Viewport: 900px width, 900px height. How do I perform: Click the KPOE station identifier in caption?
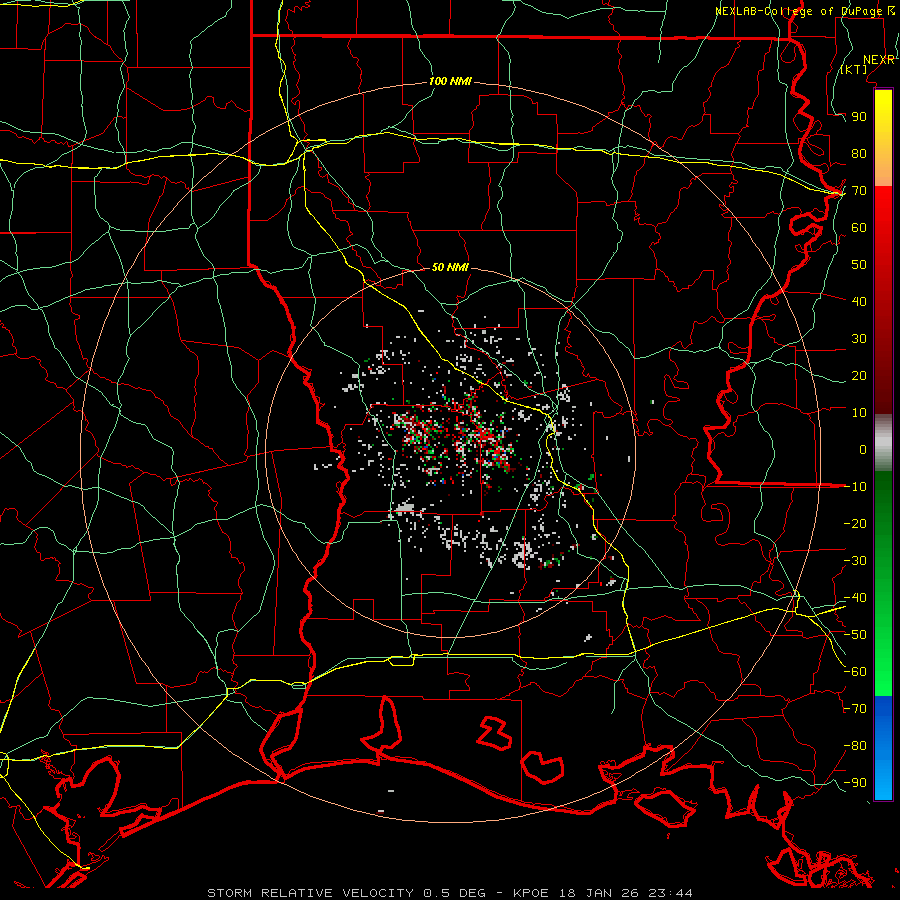point(530,893)
